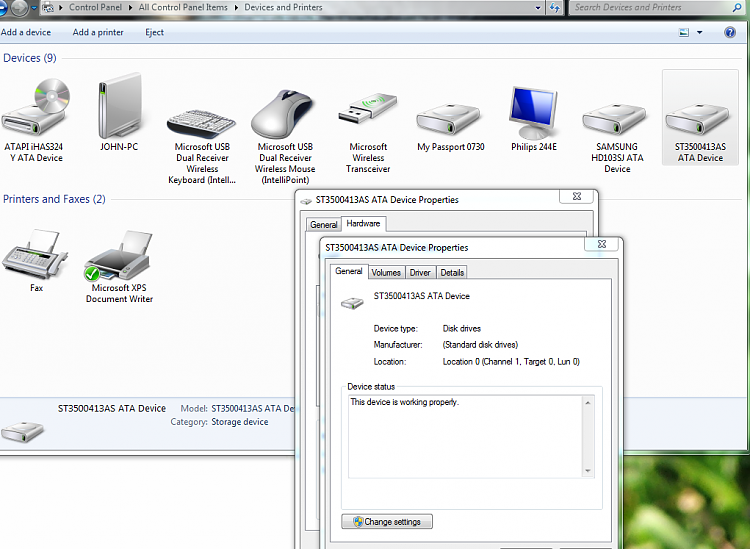Select Microsoft USB Dual Receiver Wireless Keyboard icon

(x=201, y=124)
